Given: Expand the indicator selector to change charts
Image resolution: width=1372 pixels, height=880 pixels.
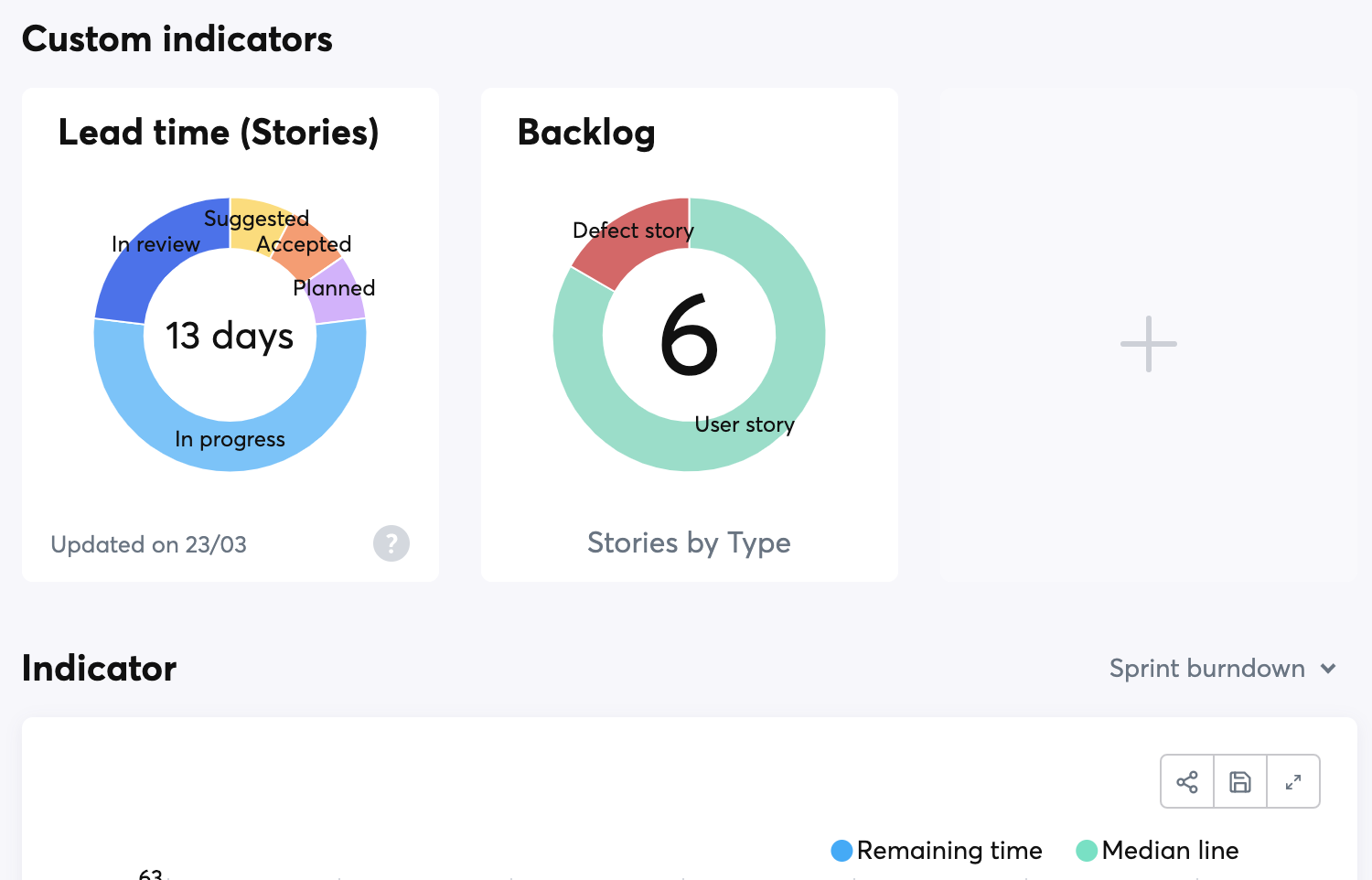Looking at the screenshot, I should 1223,669.
